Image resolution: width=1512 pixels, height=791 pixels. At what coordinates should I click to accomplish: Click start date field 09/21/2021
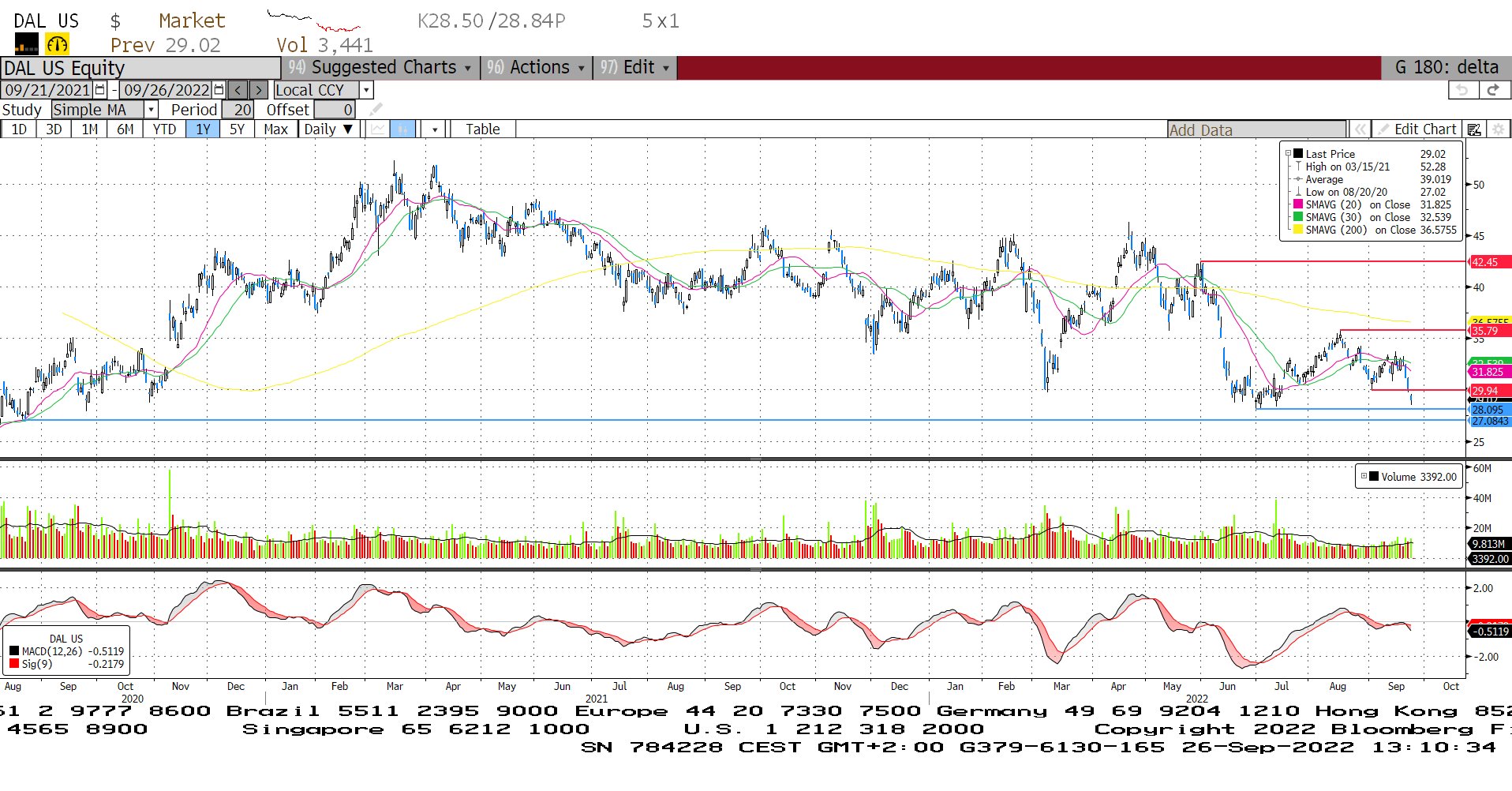pyautogui.click(x=47, y=90)
